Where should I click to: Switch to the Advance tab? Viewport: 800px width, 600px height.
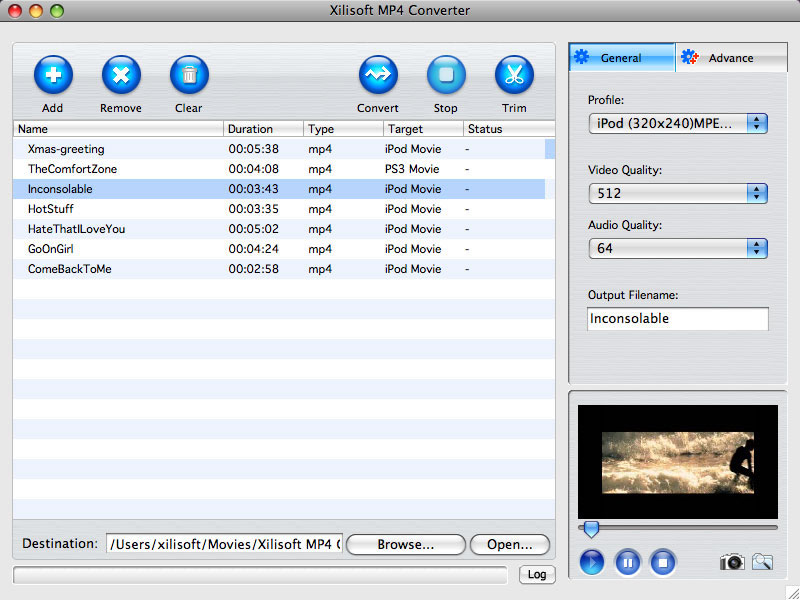tap(731, 58)
